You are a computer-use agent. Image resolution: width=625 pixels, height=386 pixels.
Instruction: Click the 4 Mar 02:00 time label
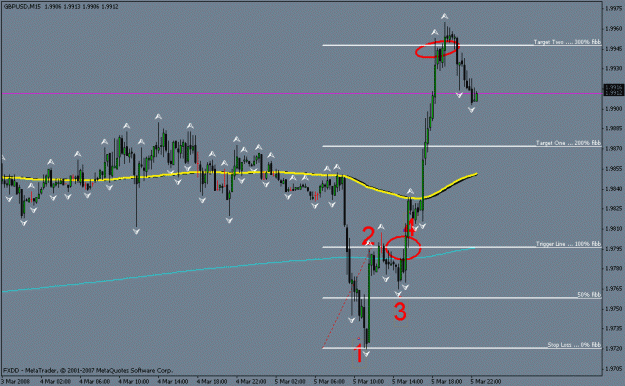[x=55, y=382]
